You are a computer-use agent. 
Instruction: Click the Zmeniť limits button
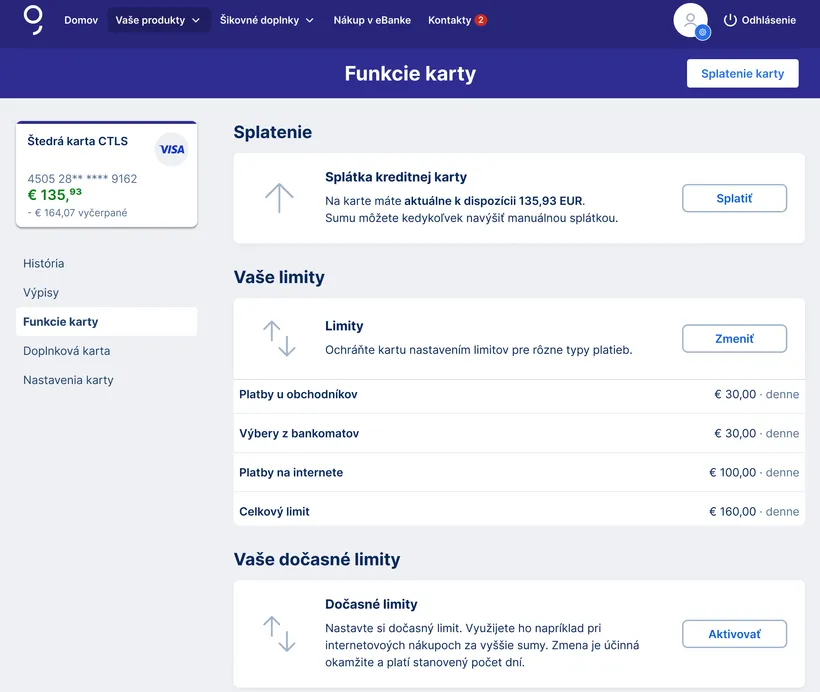(734, 339)
